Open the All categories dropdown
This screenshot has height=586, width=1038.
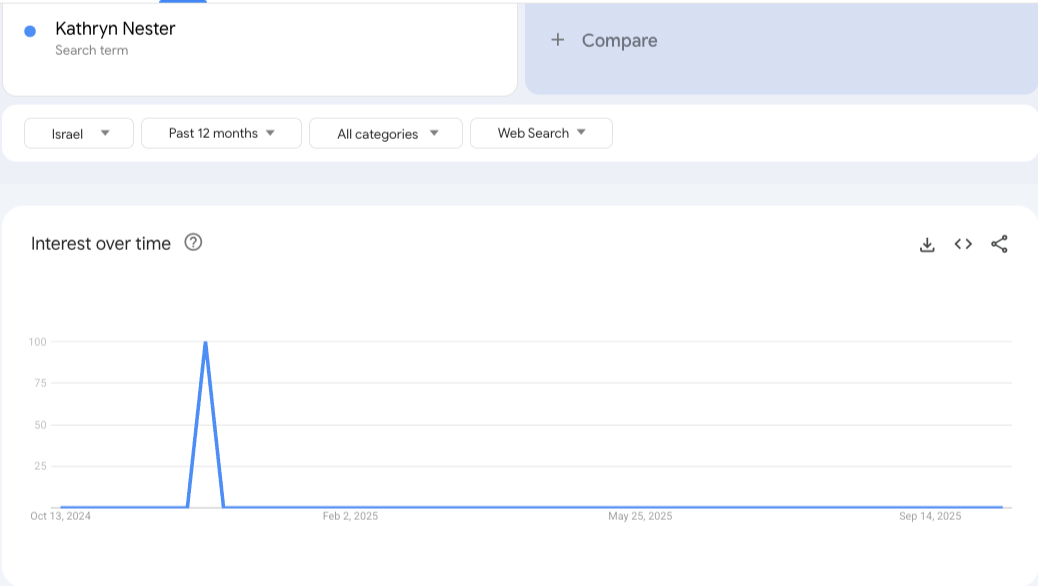(x=386, y=133)
